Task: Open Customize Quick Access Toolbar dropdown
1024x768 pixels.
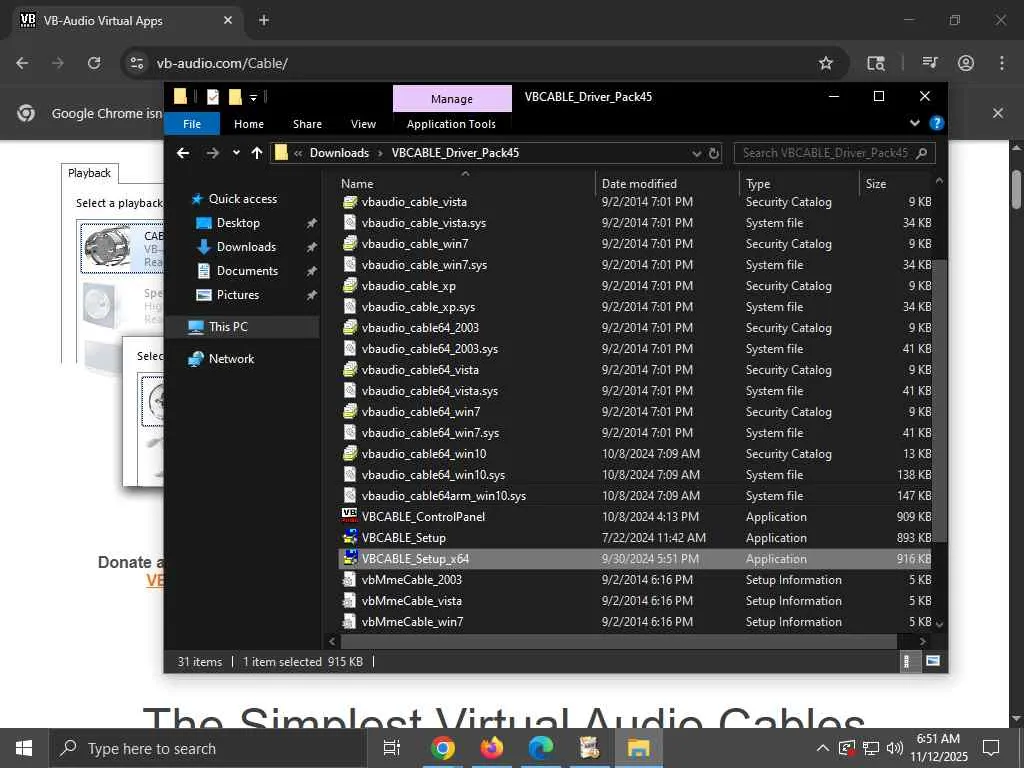Action: [253, 98]
